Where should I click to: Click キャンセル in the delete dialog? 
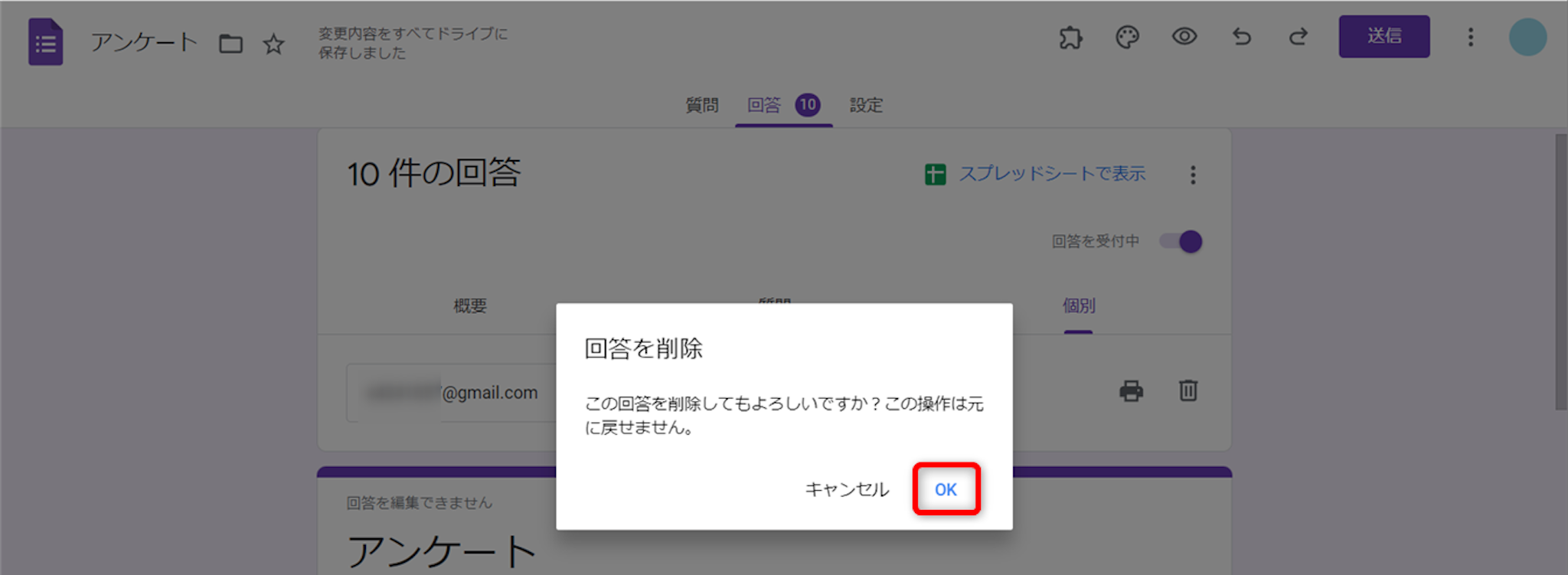847,489
